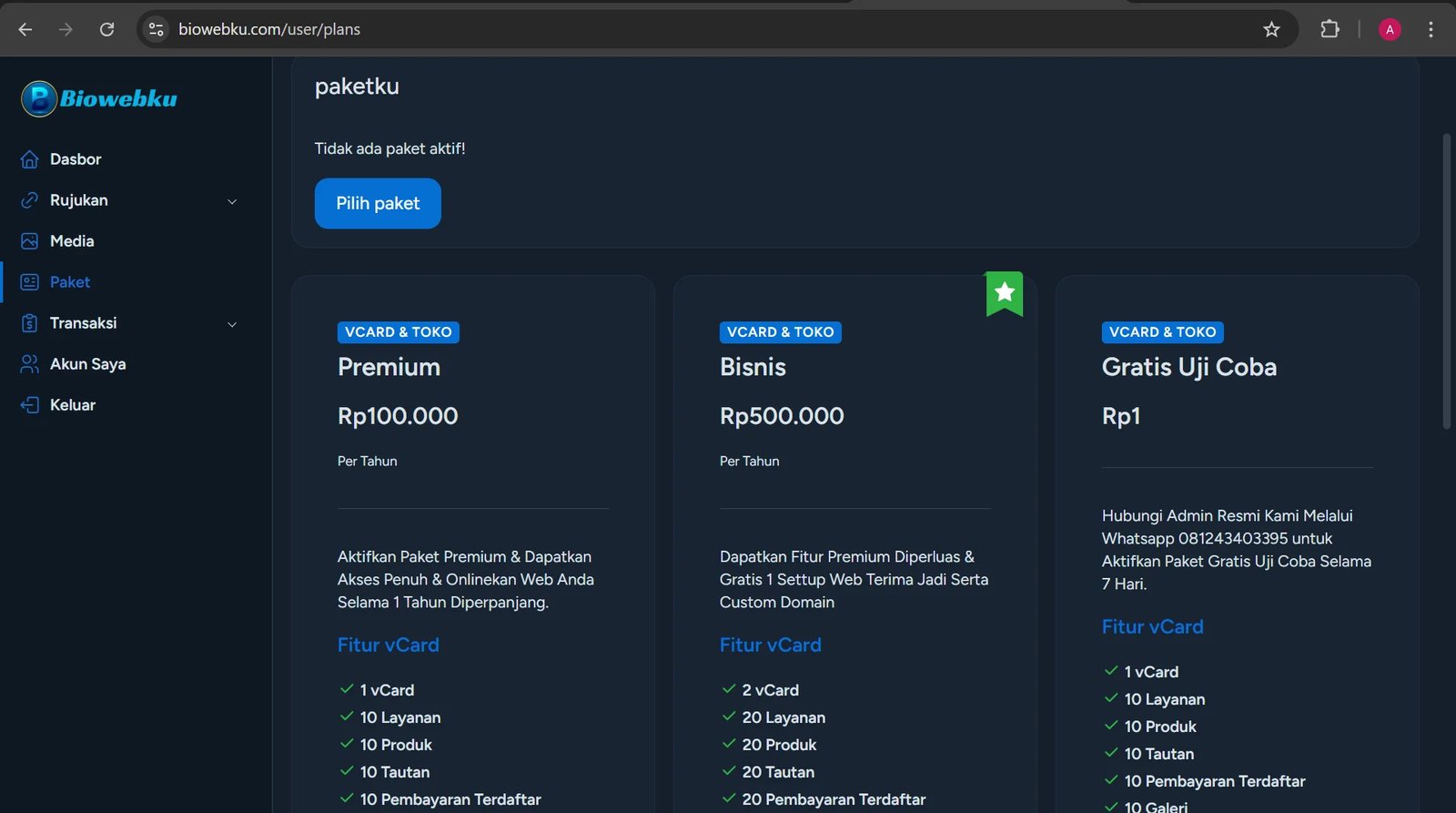This screenshot has height=813, width=1456.
Task: Click check icon beside "10 Galeri"
Action: [x=1111, y=807]
